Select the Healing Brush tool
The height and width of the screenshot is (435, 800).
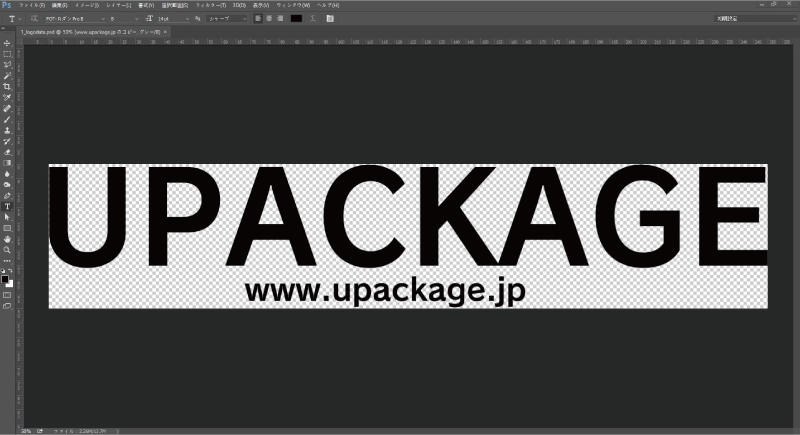(7, 109)
